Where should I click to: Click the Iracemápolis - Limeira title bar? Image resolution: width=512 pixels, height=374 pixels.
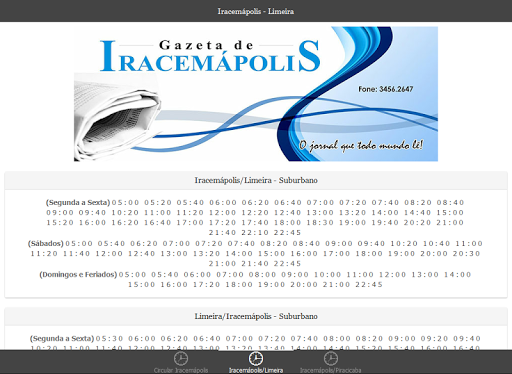click(256, 11)
